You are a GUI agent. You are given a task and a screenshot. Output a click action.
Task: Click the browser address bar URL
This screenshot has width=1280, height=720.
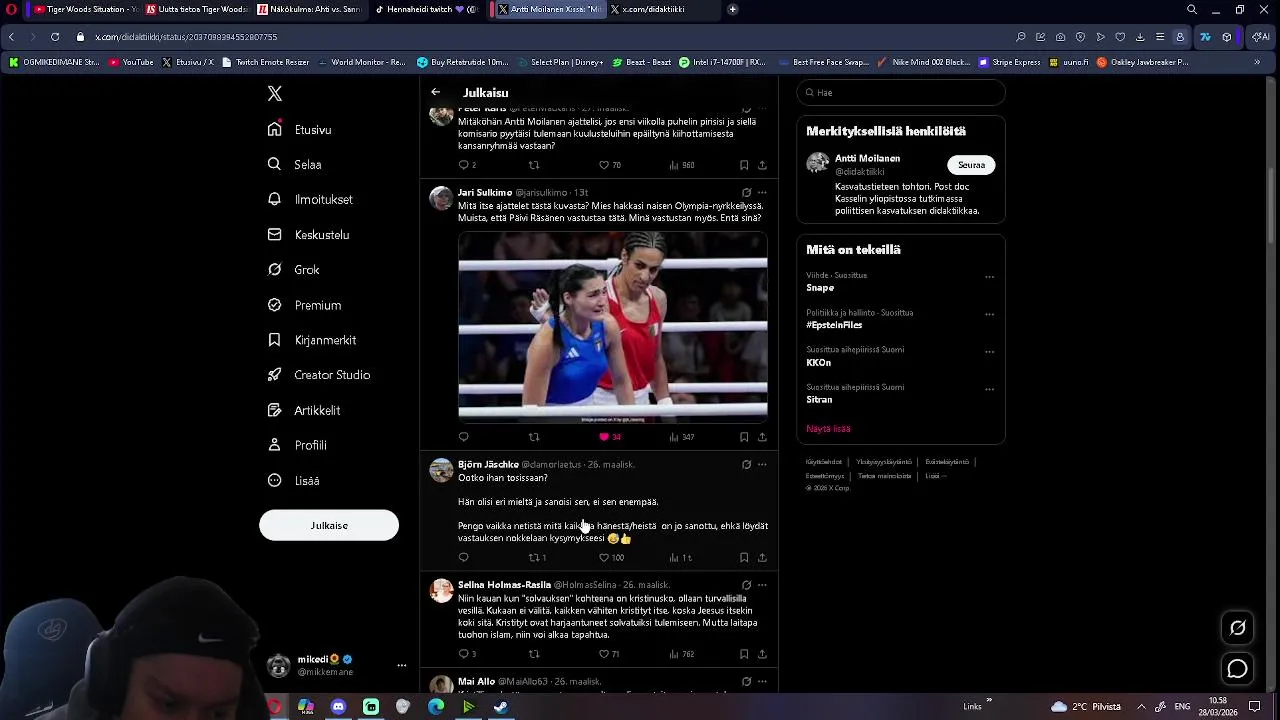[186, 37]
